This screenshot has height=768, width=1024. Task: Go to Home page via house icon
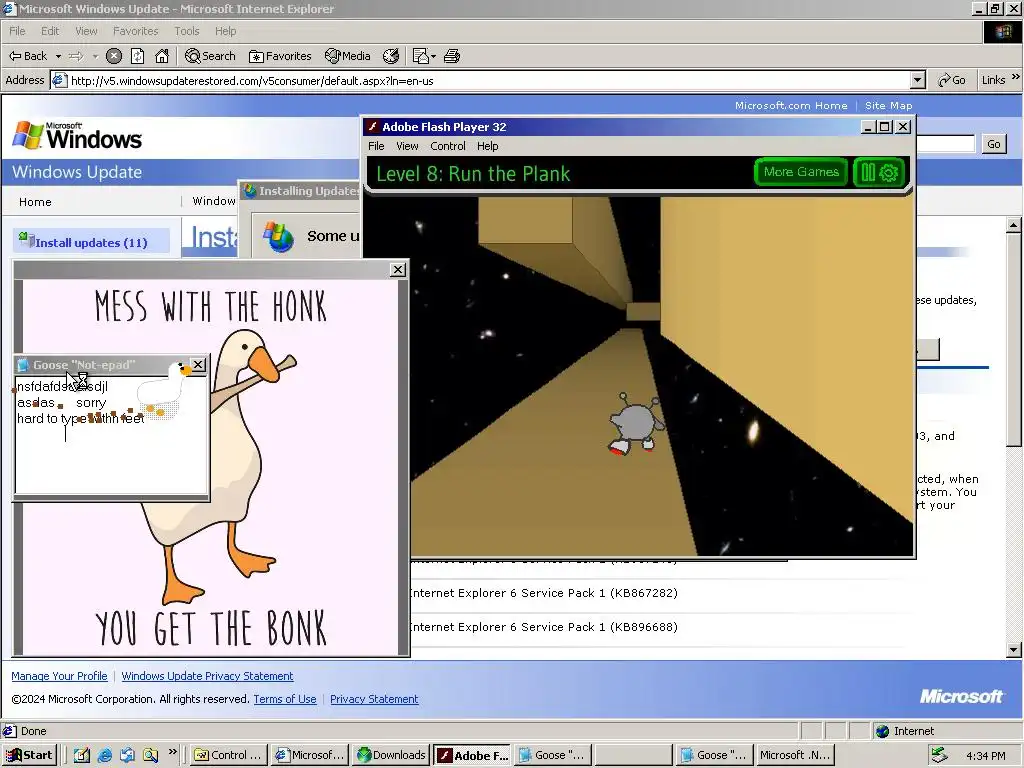162,56
